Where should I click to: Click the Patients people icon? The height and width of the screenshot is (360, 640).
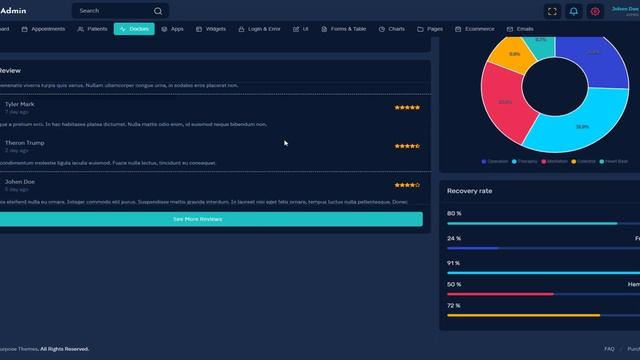(80, 29)
